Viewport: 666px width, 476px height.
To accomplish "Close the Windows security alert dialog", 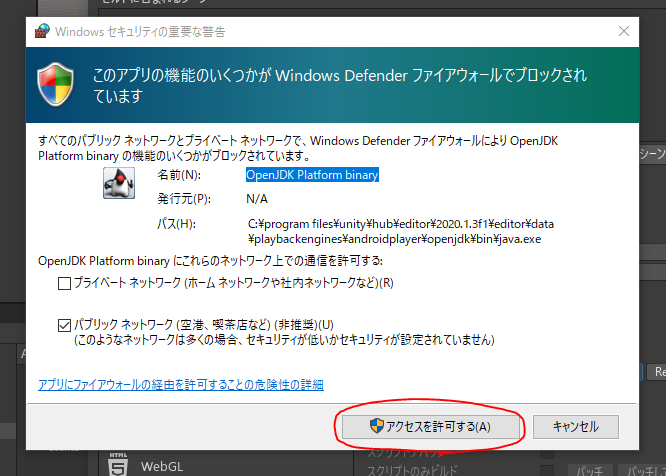I will coord(624,31).
